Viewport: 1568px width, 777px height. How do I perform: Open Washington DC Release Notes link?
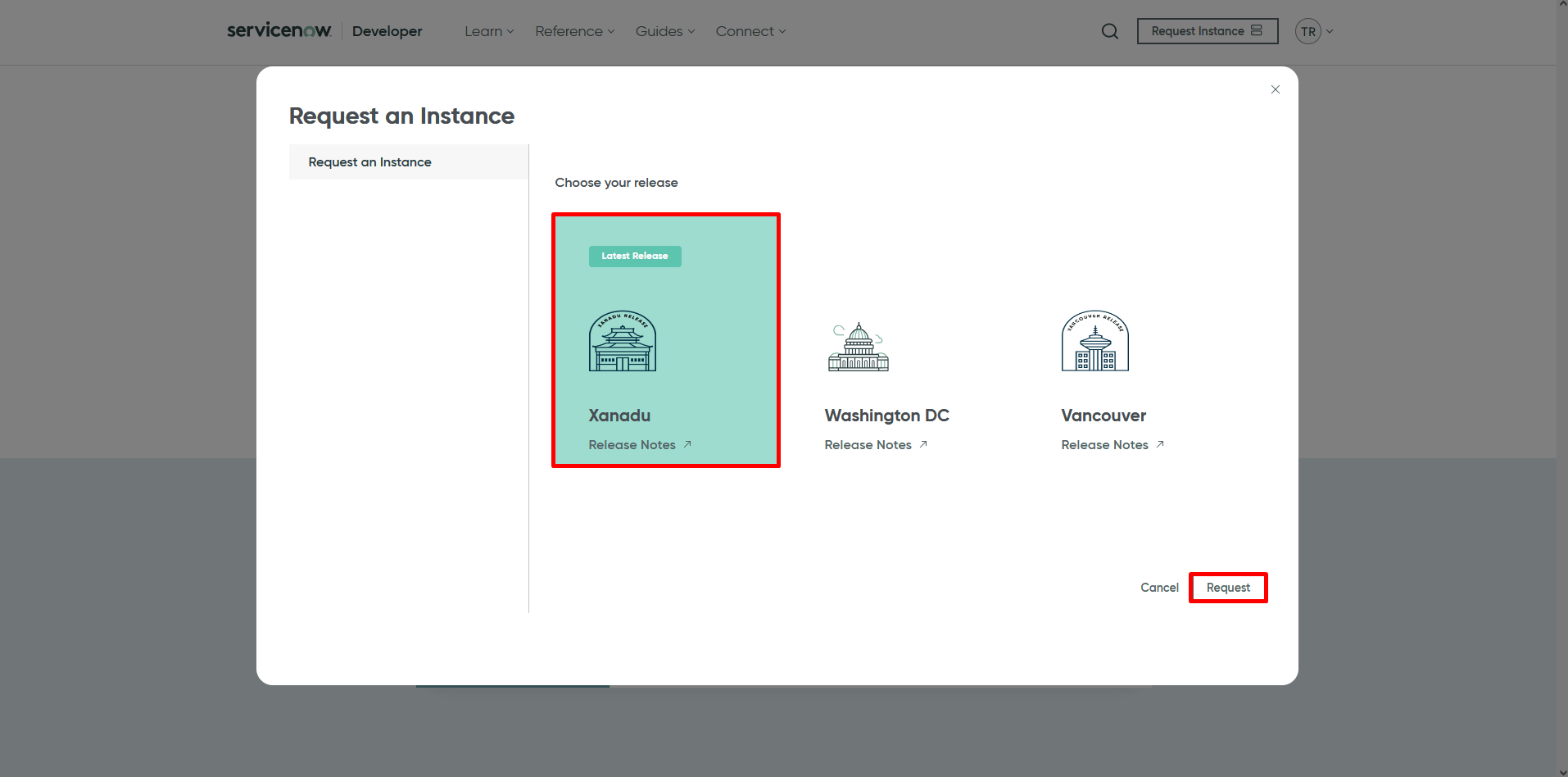(868, 444)
